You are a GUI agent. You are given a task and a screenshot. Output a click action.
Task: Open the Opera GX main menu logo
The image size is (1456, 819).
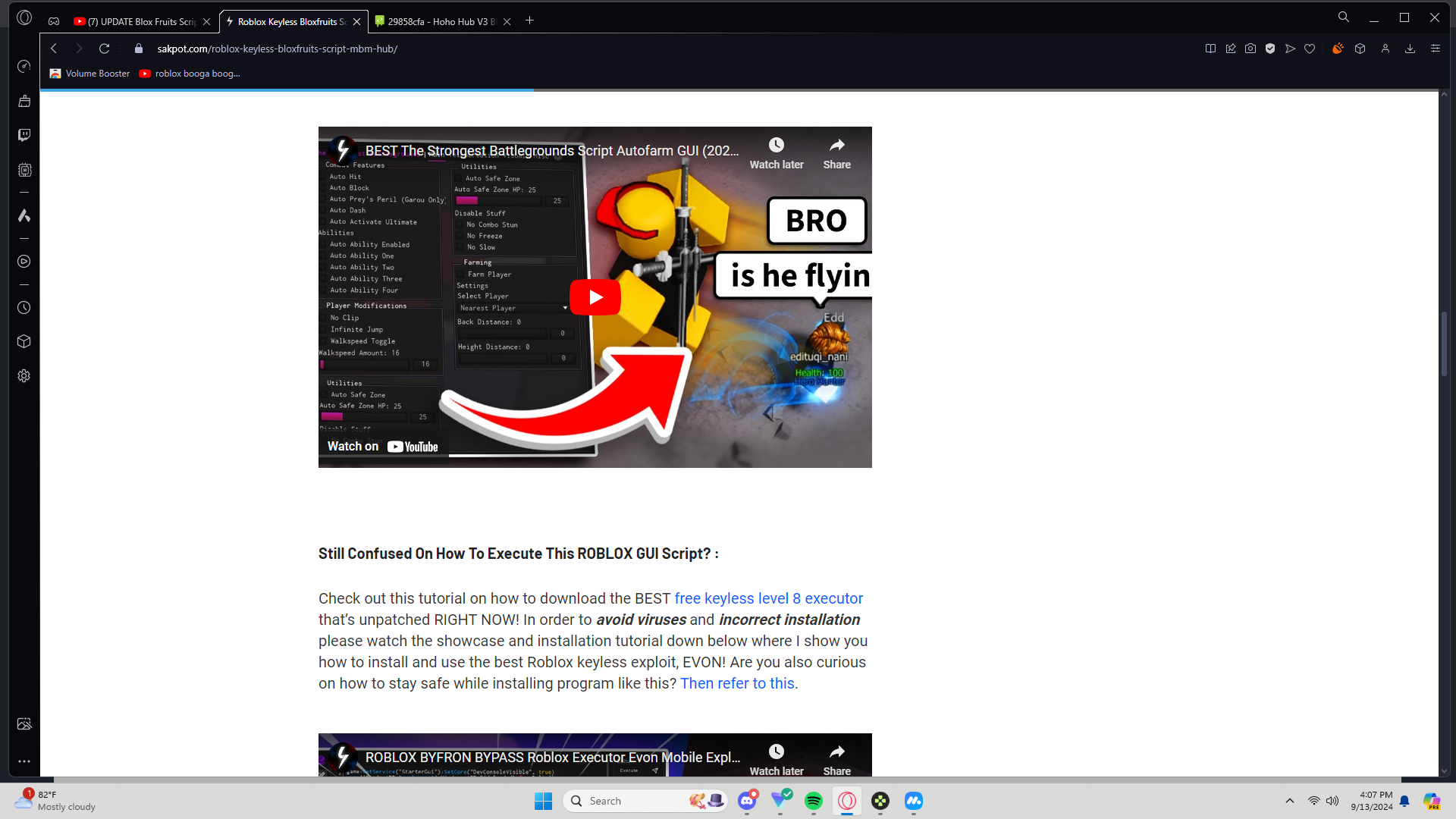click(x=24, y=17)
